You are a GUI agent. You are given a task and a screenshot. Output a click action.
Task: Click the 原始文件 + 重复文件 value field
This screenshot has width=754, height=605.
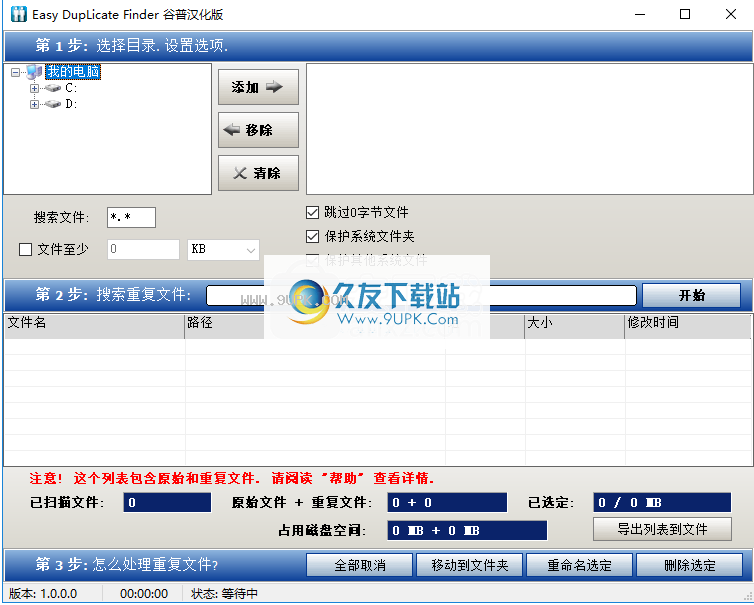(447, 503)
